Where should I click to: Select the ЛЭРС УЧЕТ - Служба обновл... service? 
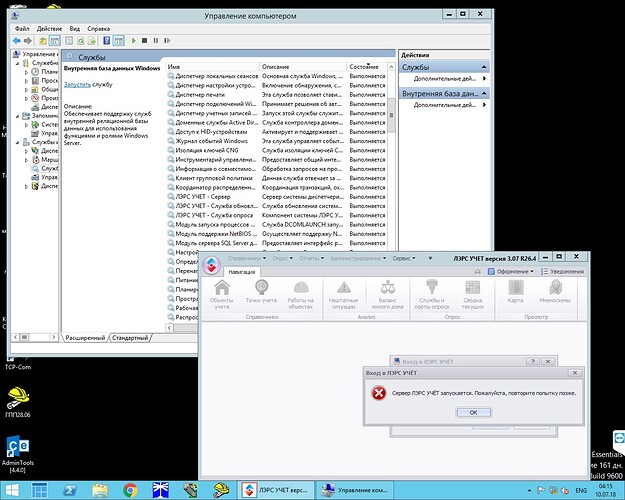[x=276, y=206]
